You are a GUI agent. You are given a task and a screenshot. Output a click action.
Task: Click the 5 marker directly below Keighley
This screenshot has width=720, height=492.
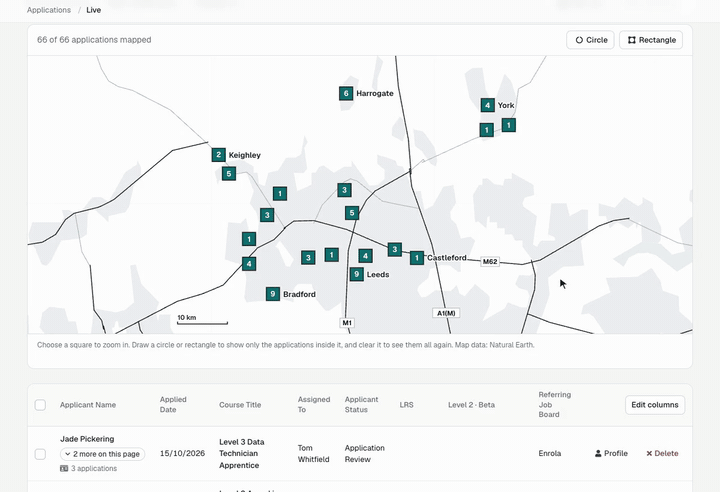(229, 174)
